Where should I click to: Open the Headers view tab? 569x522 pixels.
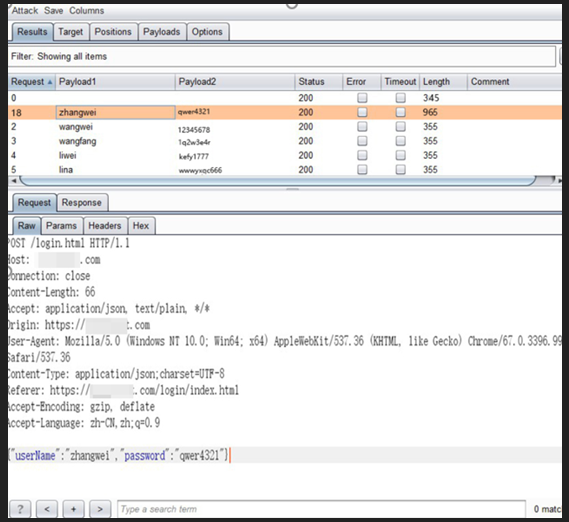(105, 226)
